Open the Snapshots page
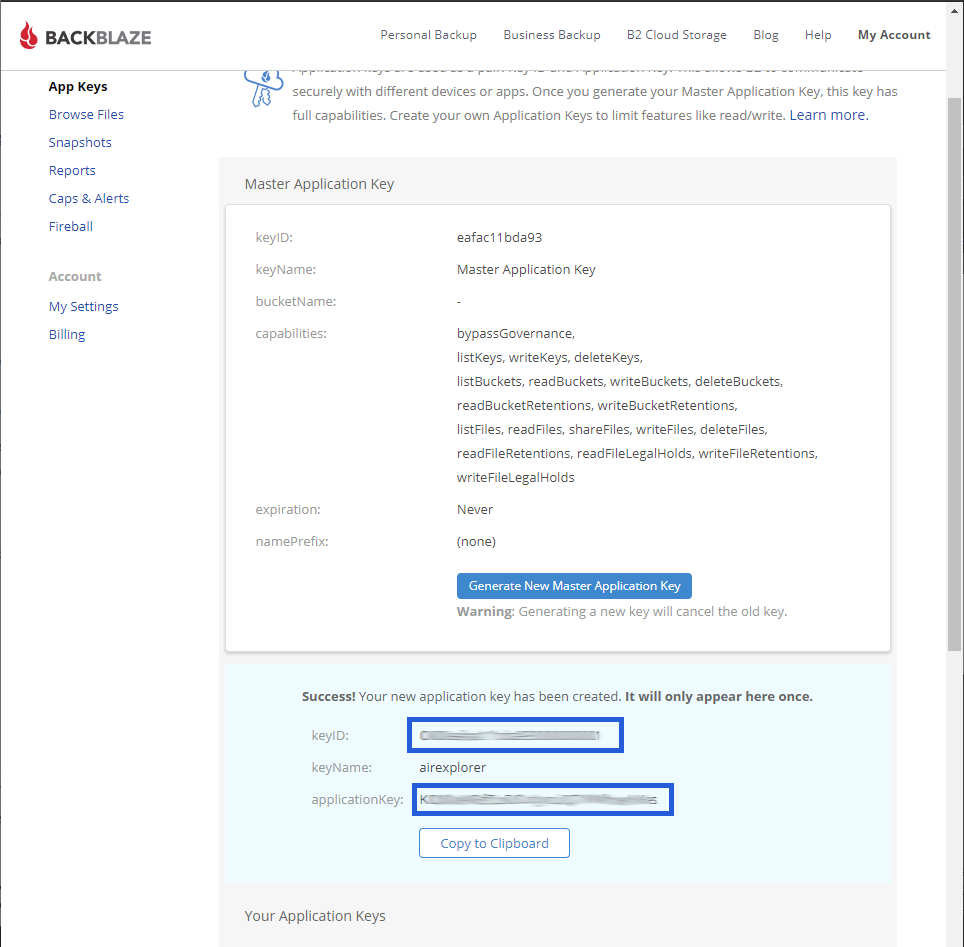 coord(80,143)
